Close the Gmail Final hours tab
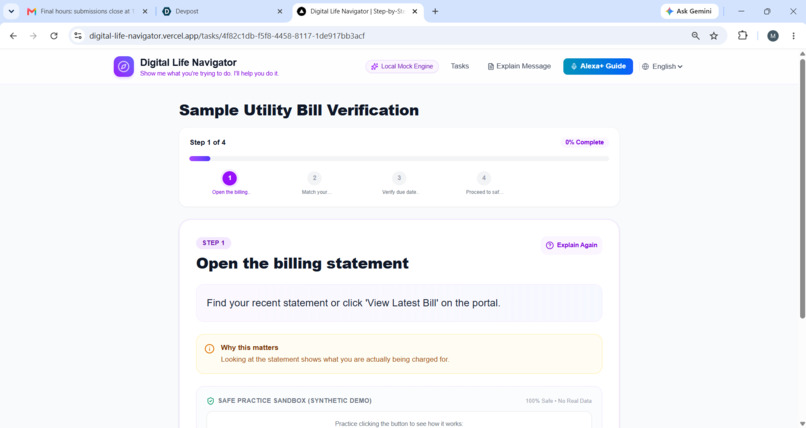 (x=145, y=11)
